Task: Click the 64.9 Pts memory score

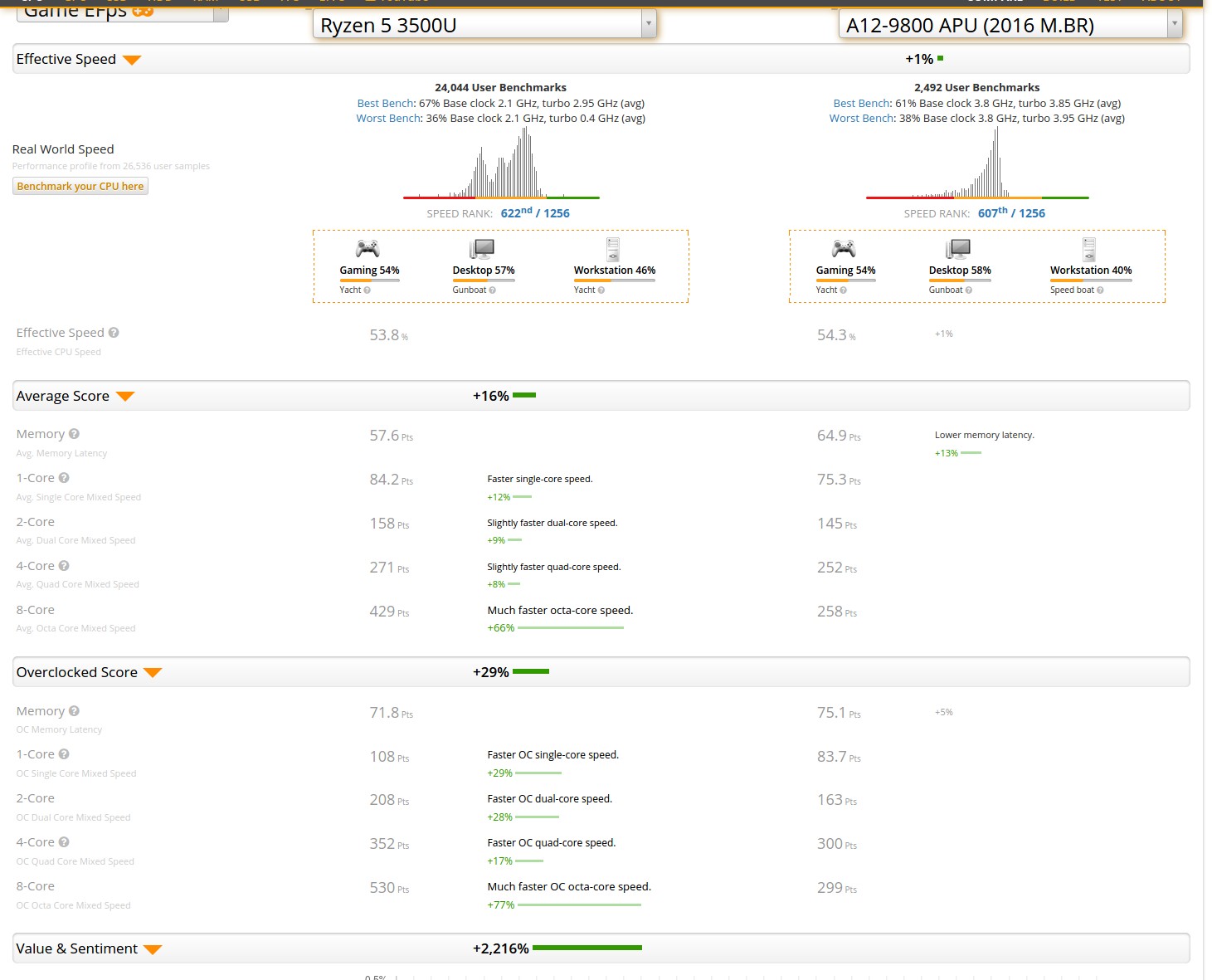Action: (x=839, y=436)
